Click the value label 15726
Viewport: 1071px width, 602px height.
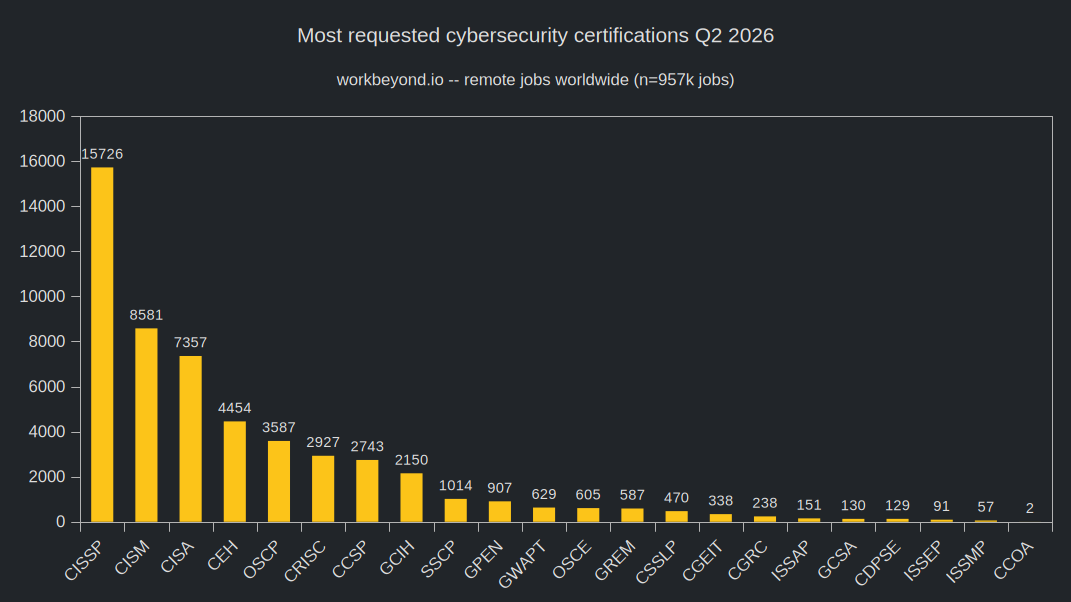[x=102, y=154]
